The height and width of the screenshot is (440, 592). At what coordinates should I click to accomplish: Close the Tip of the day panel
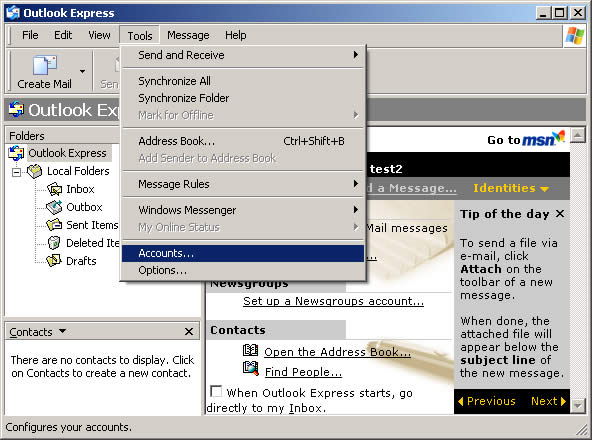[560, 214]
